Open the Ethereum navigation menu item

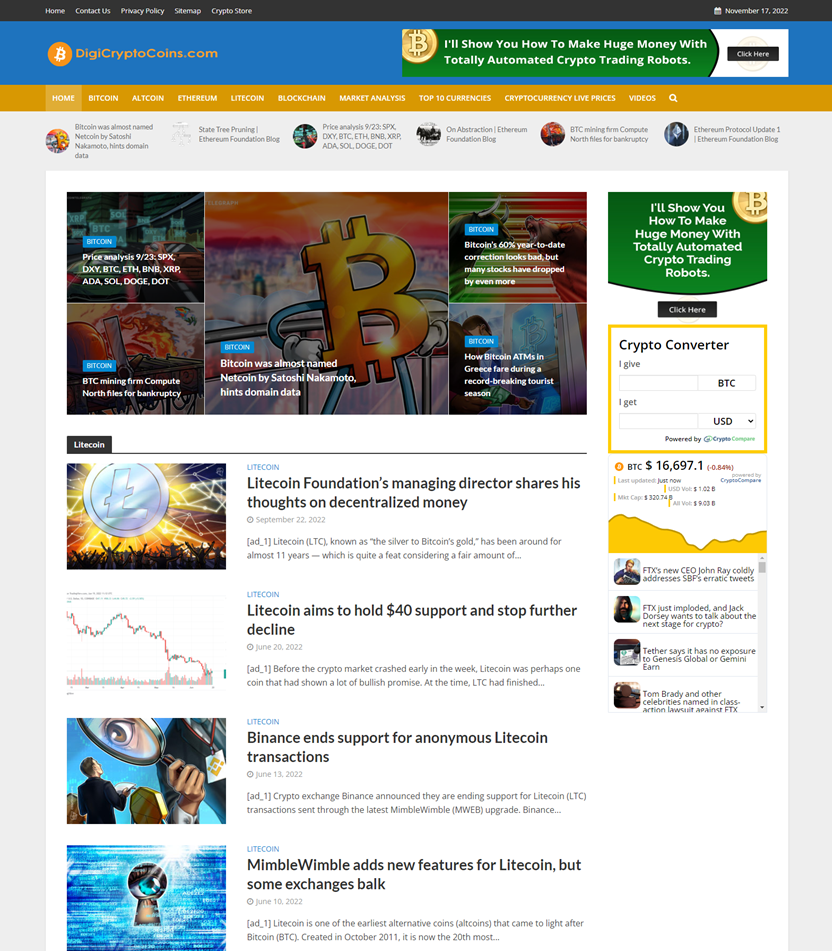click(x=197, y=98)
